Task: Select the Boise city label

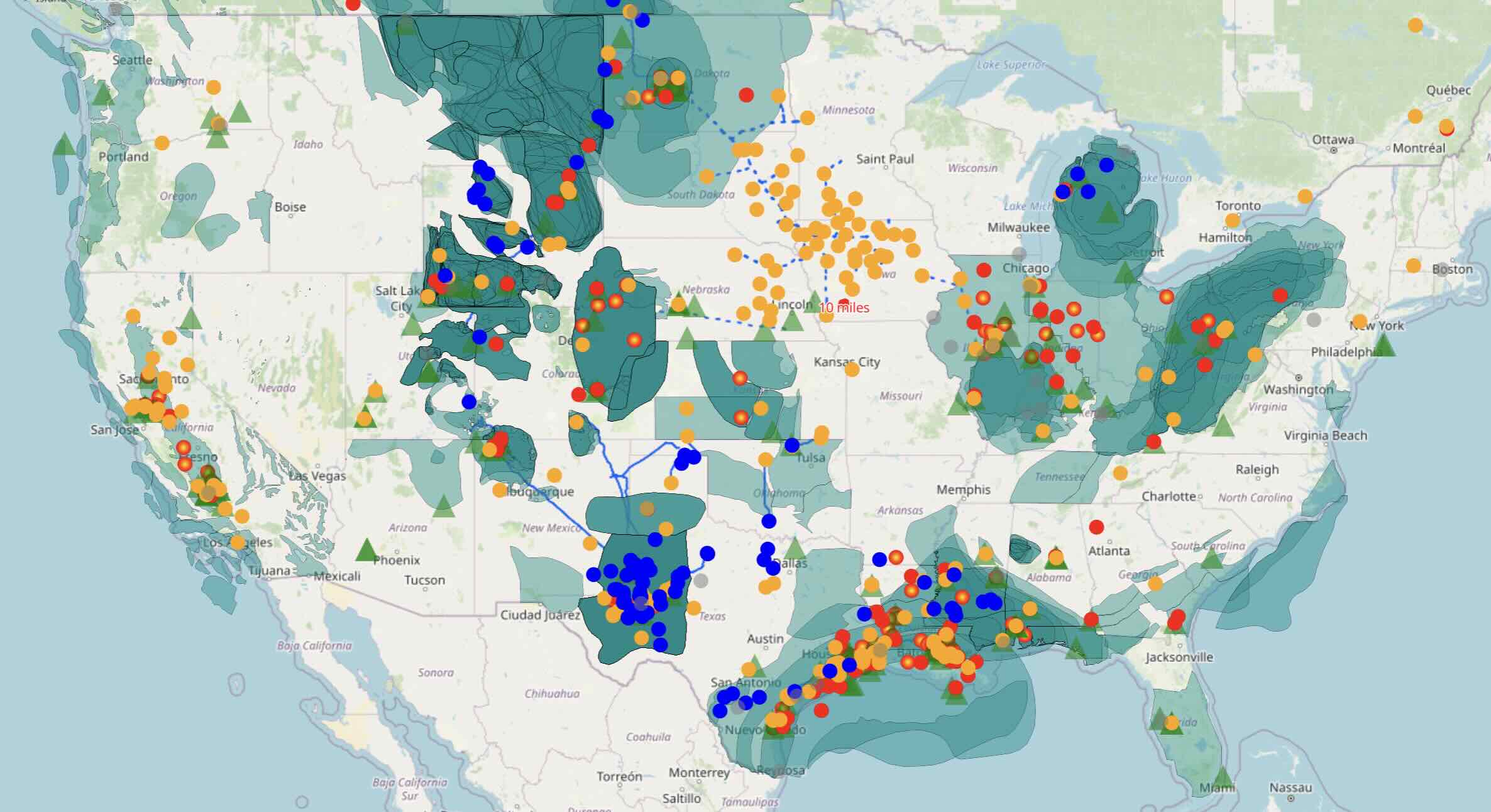Action: click(x=290, y=207)
